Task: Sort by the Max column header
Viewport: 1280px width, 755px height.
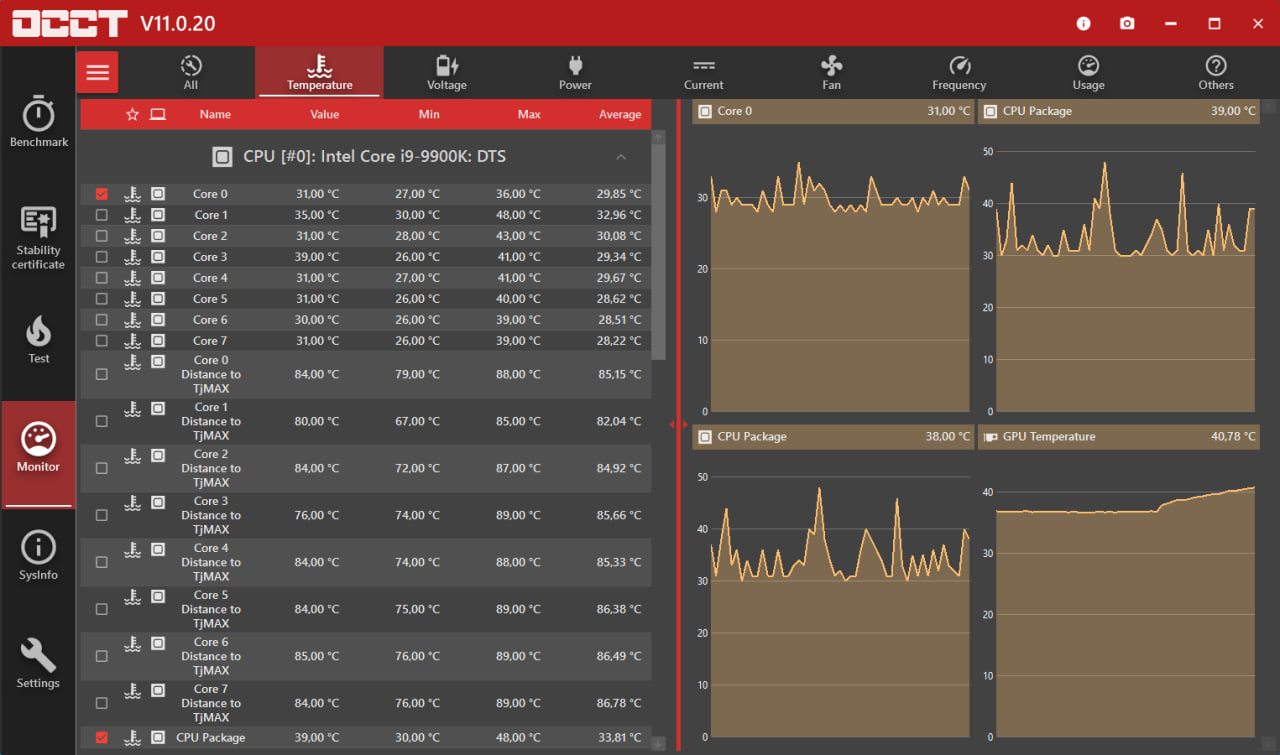Action: (x=529, y=114)
